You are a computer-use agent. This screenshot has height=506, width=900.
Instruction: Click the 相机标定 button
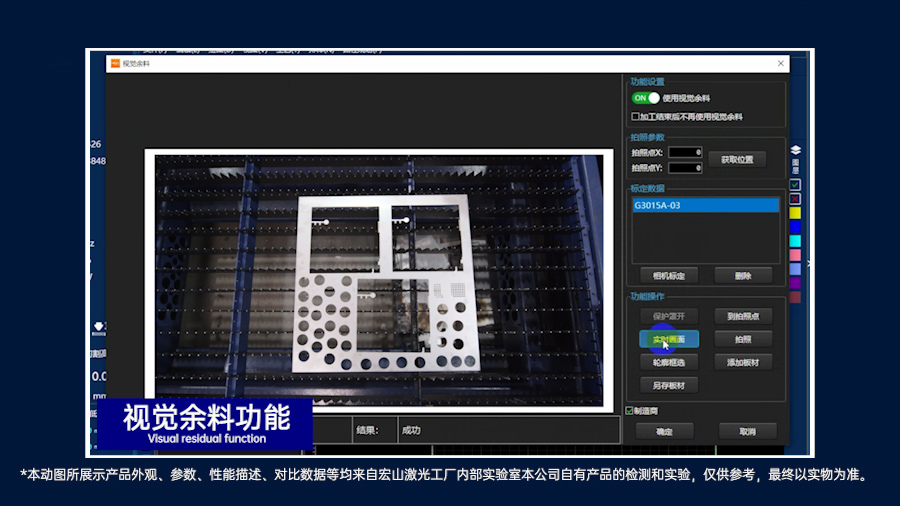[669, 275]
